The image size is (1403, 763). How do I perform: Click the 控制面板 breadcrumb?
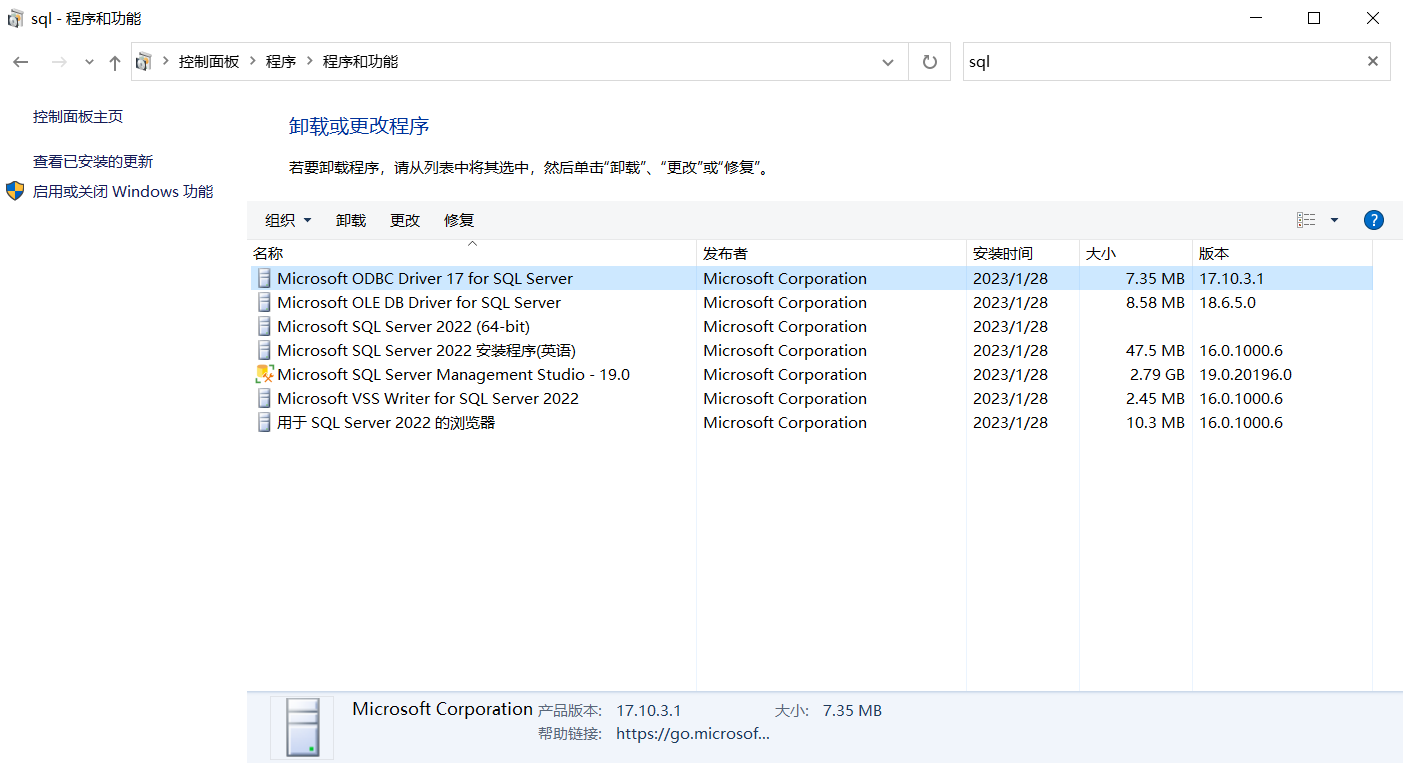209,62
